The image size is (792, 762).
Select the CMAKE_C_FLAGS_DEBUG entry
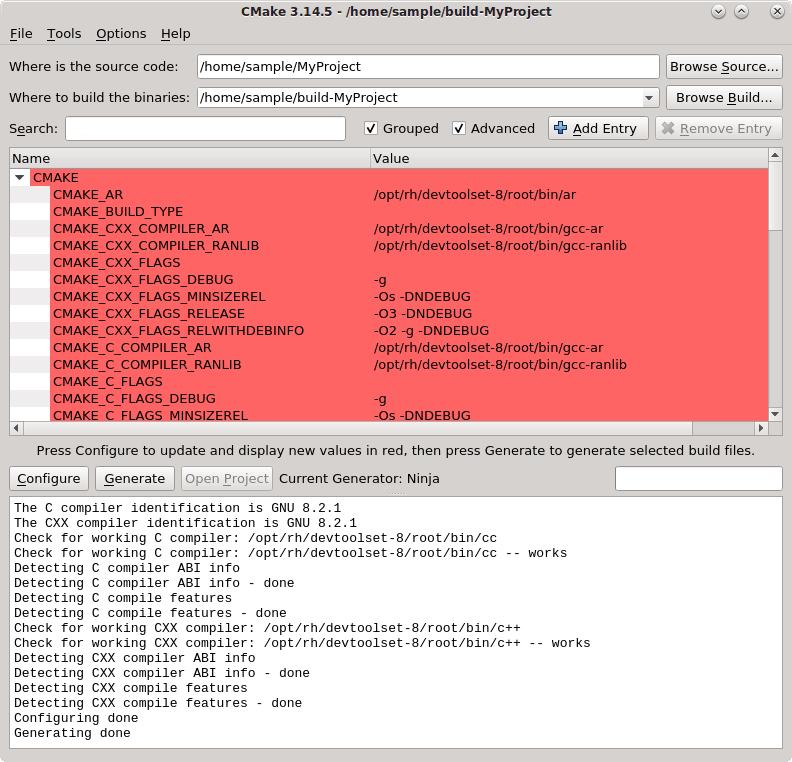tap(134, 398)
